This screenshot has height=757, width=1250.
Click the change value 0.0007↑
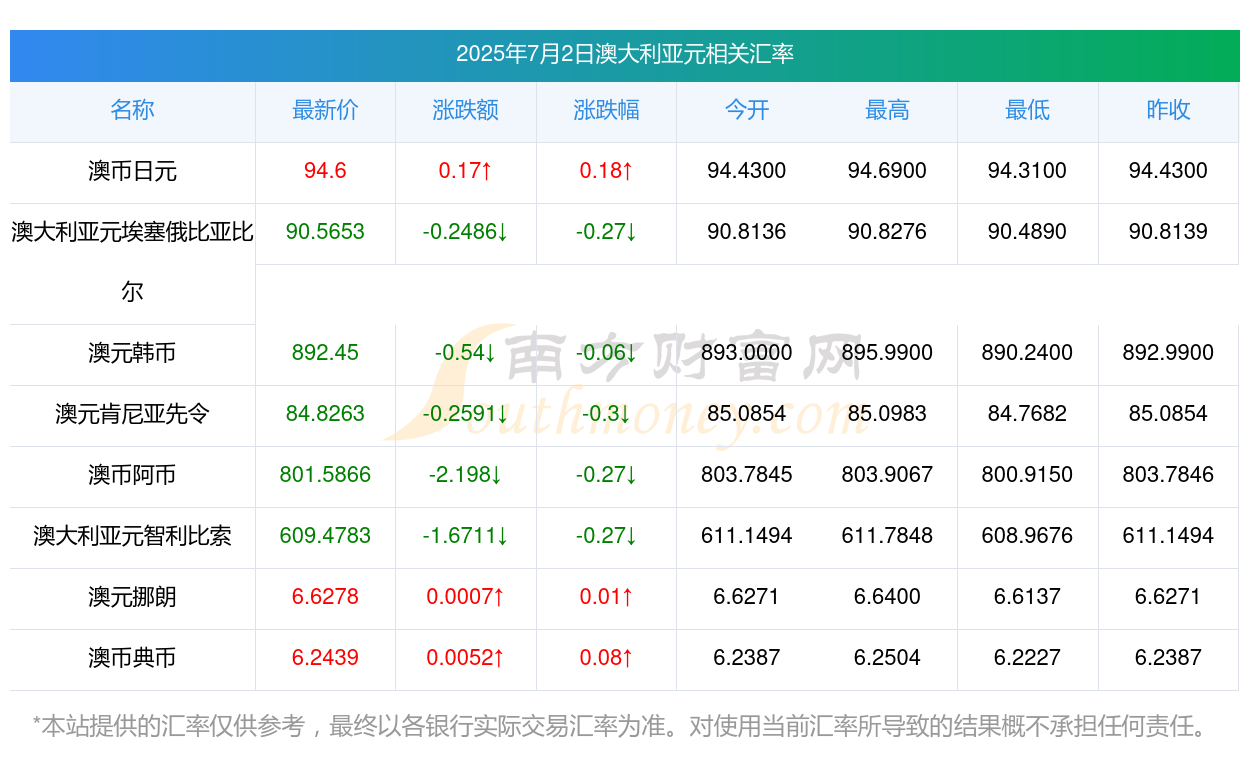(x=465, y=597)
